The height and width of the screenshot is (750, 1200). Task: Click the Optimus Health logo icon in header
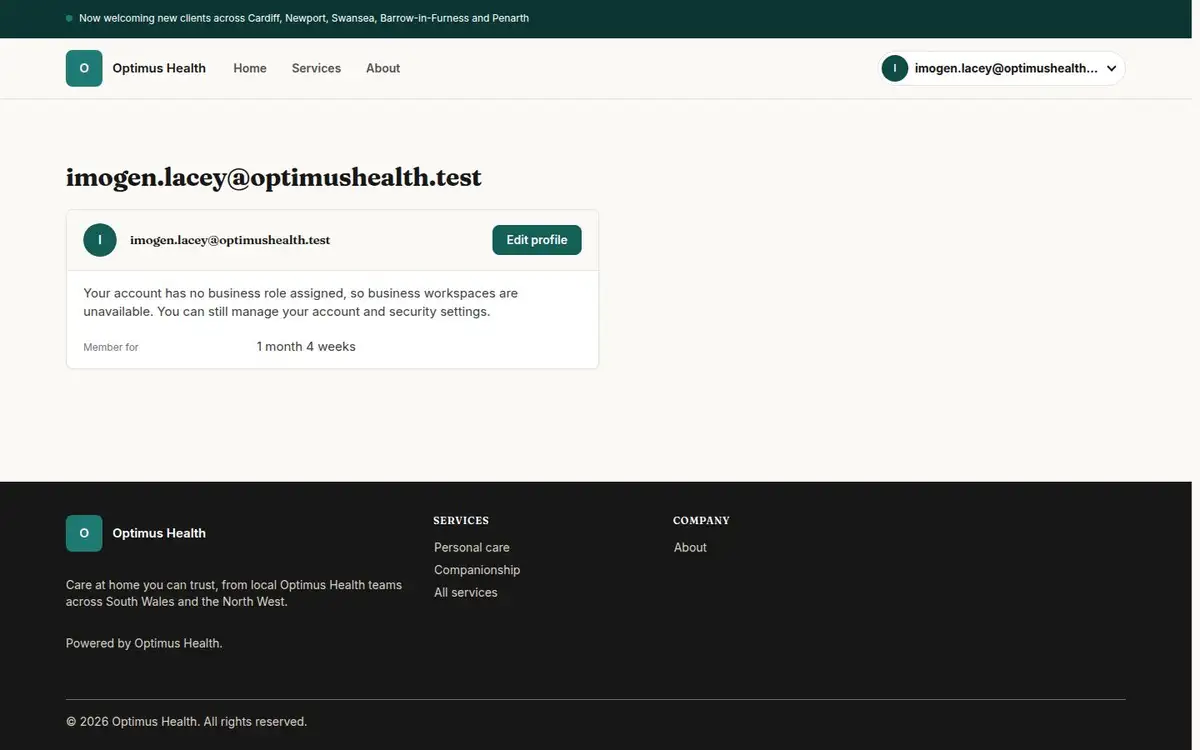[x=84, y=68]
